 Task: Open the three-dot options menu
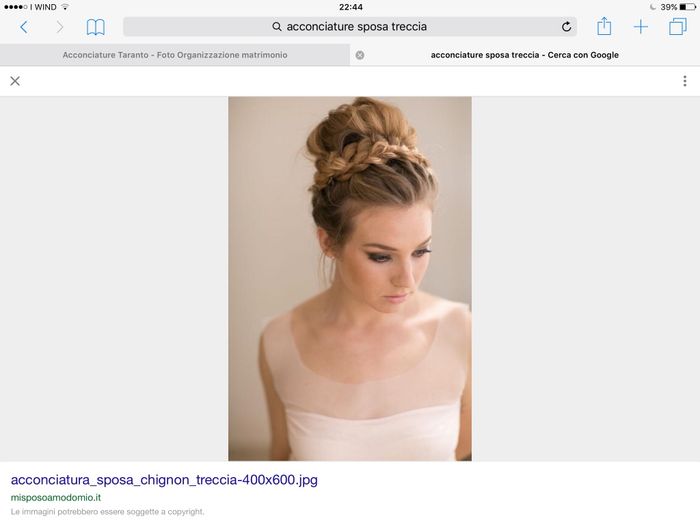684,81
